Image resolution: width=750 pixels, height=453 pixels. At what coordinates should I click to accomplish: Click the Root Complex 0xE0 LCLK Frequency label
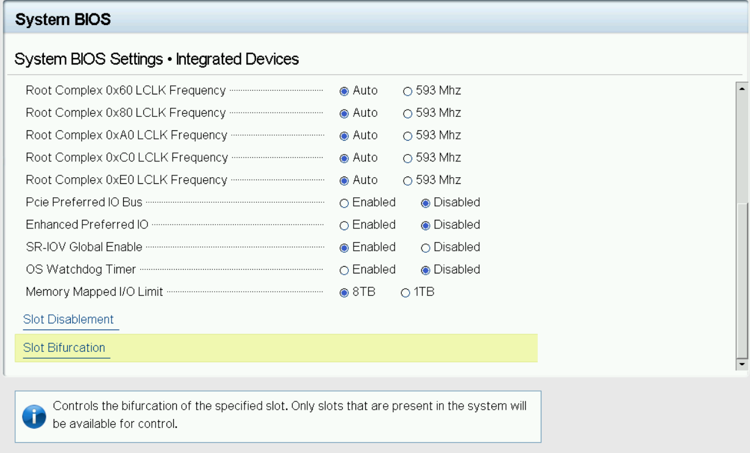pos(126,180)
